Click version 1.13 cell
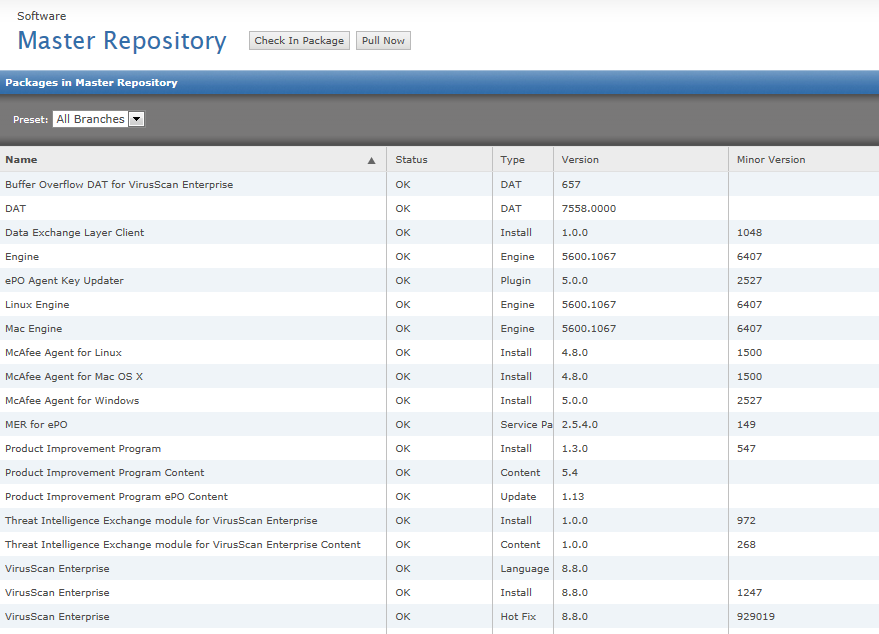Viewport: 879px width, 634px height. [573, 497]
